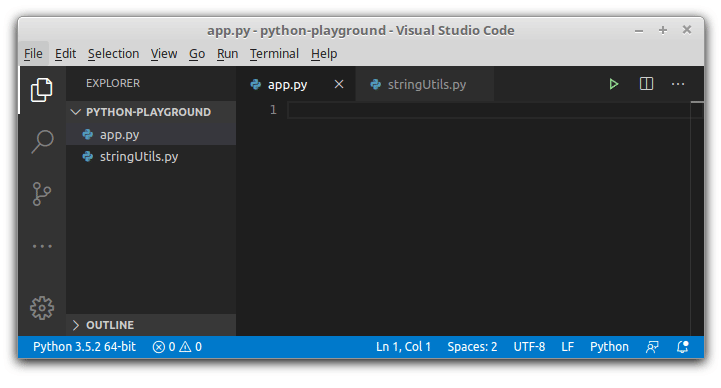
Task: Open notifications bell in status bar
Action: coord(683,347)
